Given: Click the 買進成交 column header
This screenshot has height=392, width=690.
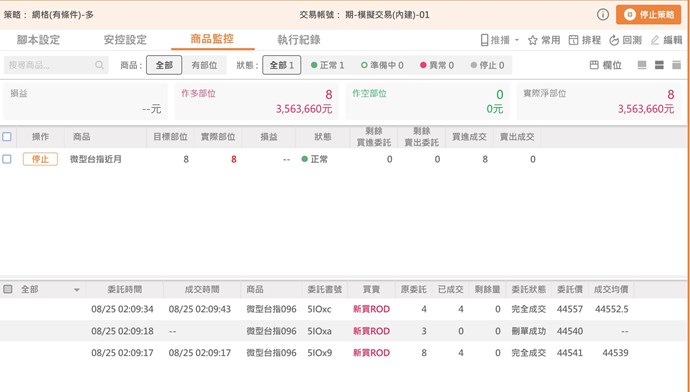Looking at the screenshot, I should (469, 137).
